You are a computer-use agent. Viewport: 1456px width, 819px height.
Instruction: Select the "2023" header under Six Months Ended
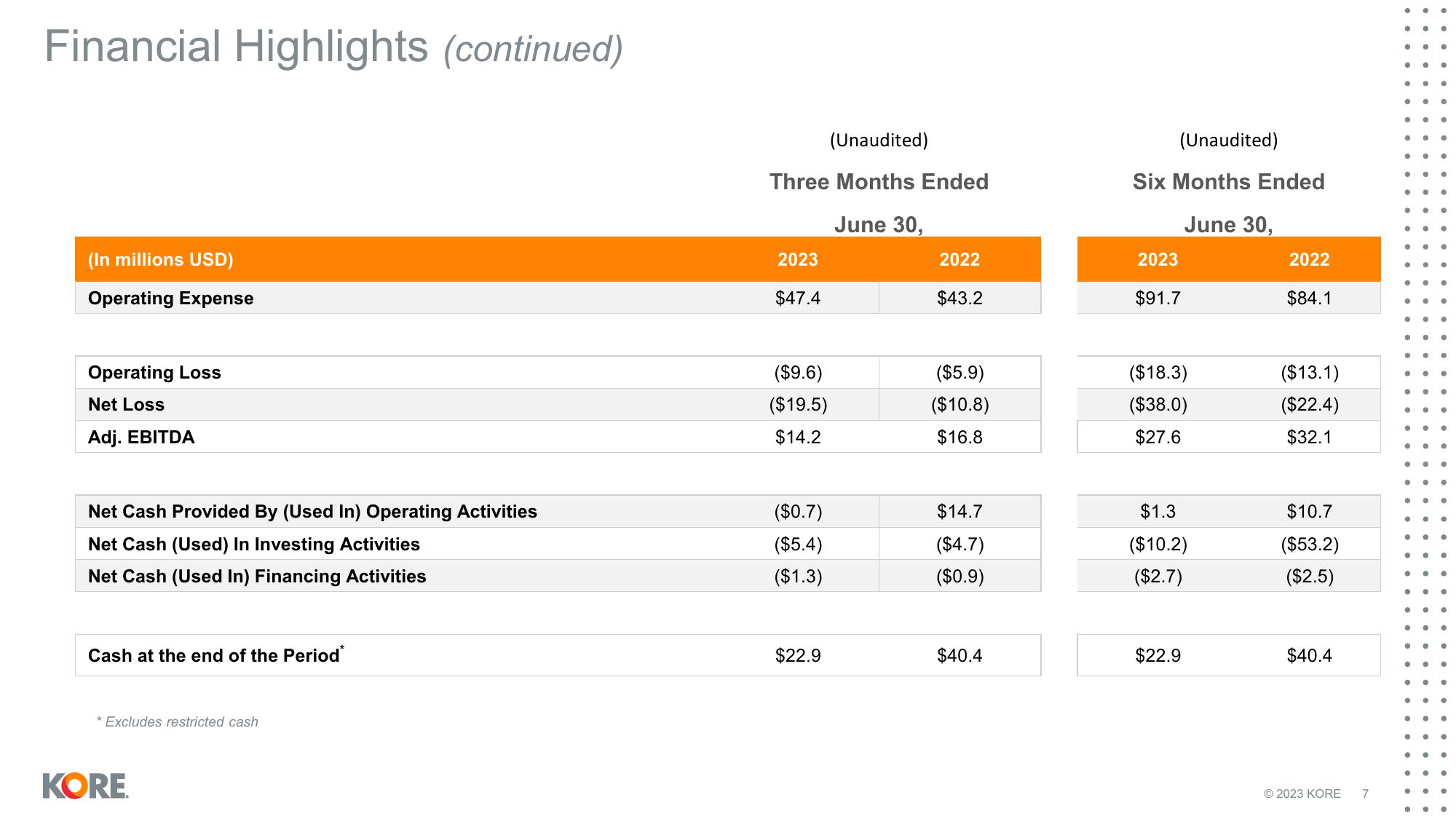(1158, 260)
